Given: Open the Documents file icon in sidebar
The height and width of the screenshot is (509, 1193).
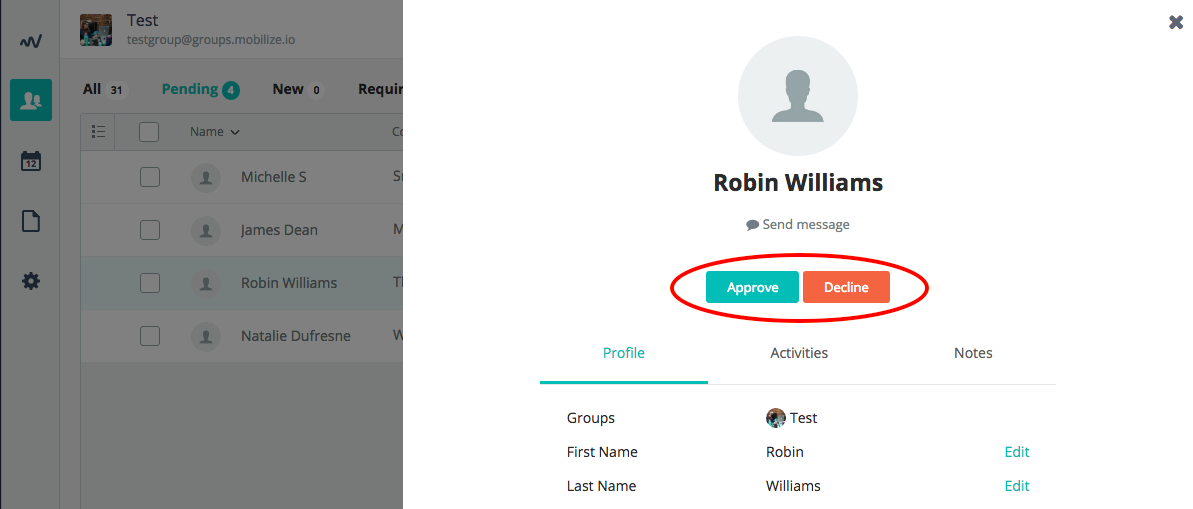Looking at the screenshot, I should [31, 221].
